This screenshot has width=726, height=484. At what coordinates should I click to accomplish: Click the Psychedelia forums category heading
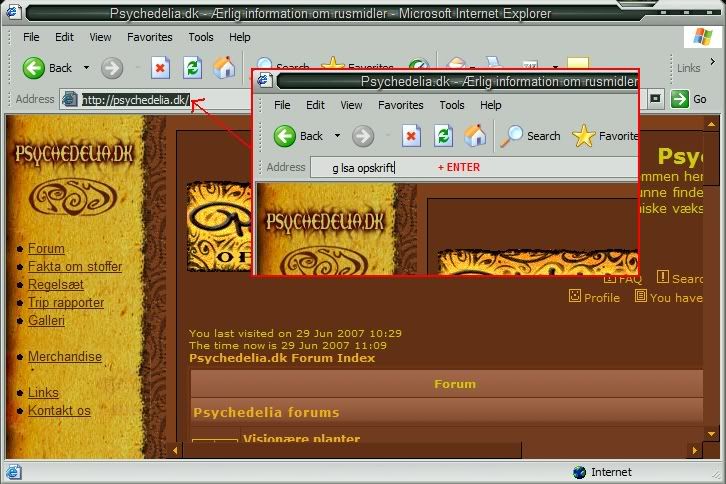click(266, 413)
